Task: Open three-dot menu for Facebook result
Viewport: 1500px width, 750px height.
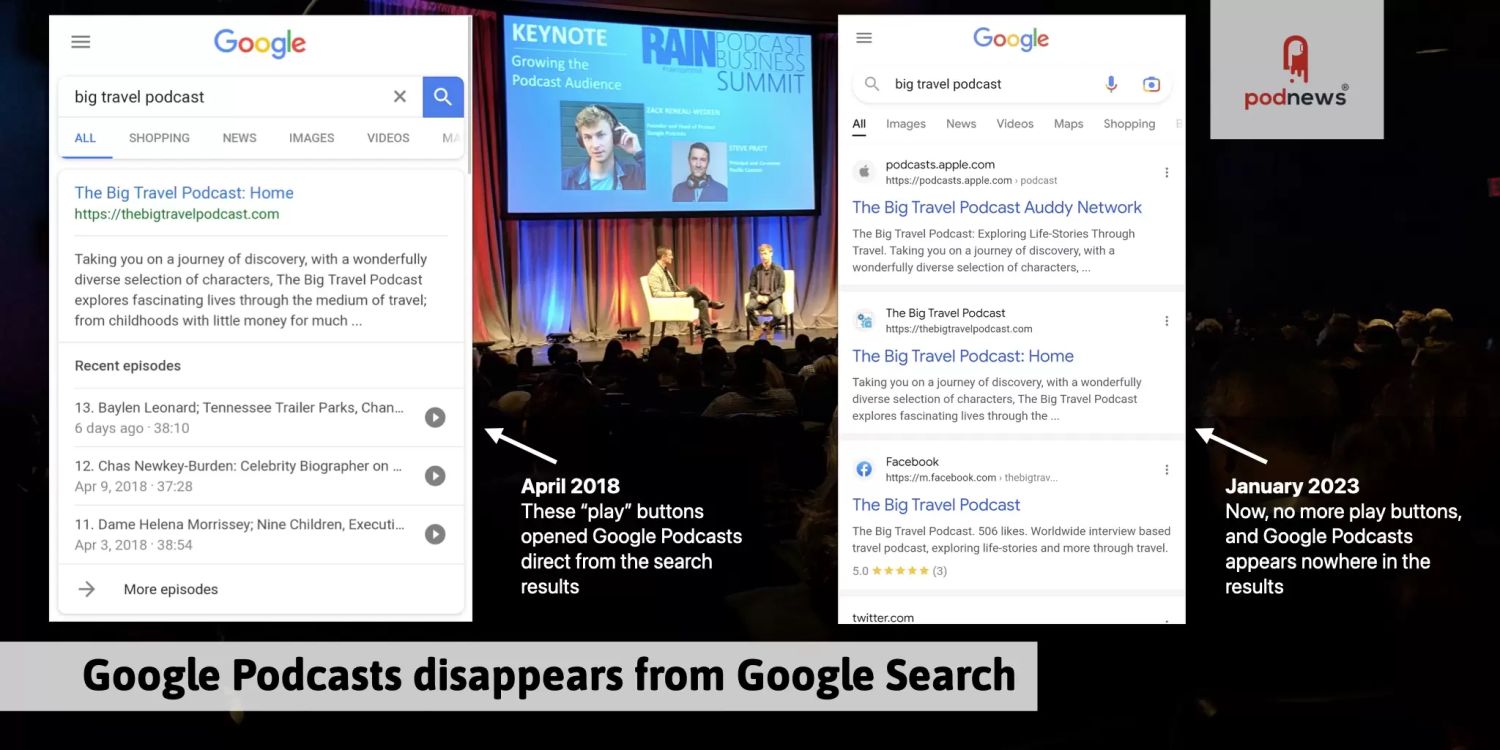Action: [x=1166, y=470]
